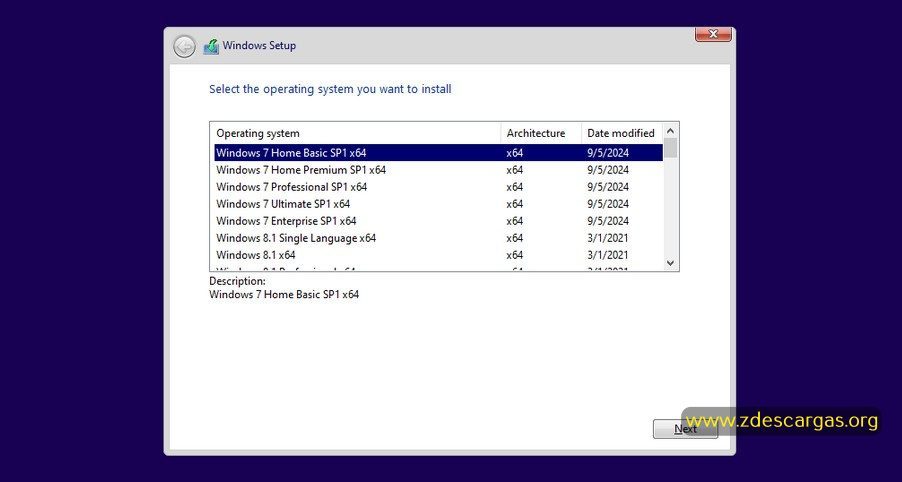This screenshot has width=902, height=482.
Task: Click the Operating system column header
Action: click(356, 133)
